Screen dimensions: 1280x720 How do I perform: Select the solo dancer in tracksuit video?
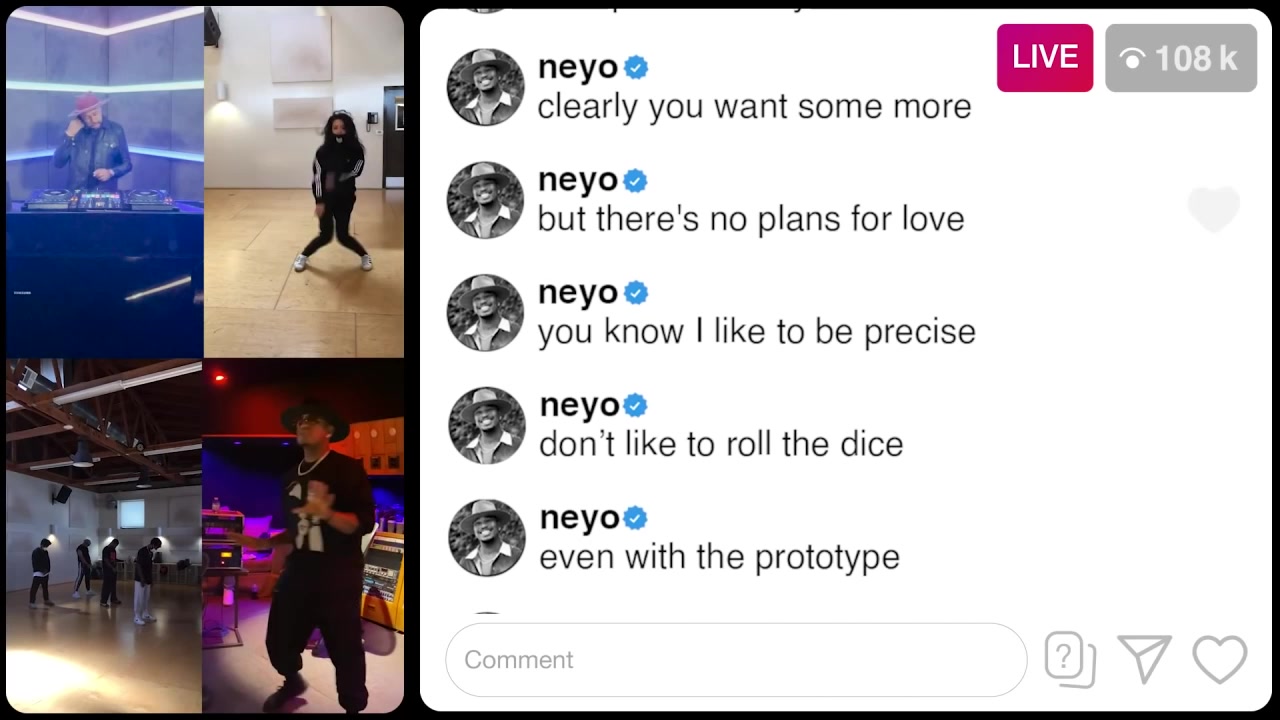pos(304,182)
